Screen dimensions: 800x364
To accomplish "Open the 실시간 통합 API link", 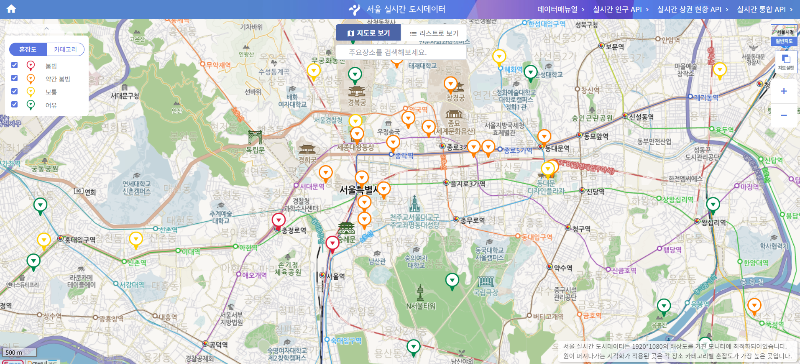I will click(764, 9).
